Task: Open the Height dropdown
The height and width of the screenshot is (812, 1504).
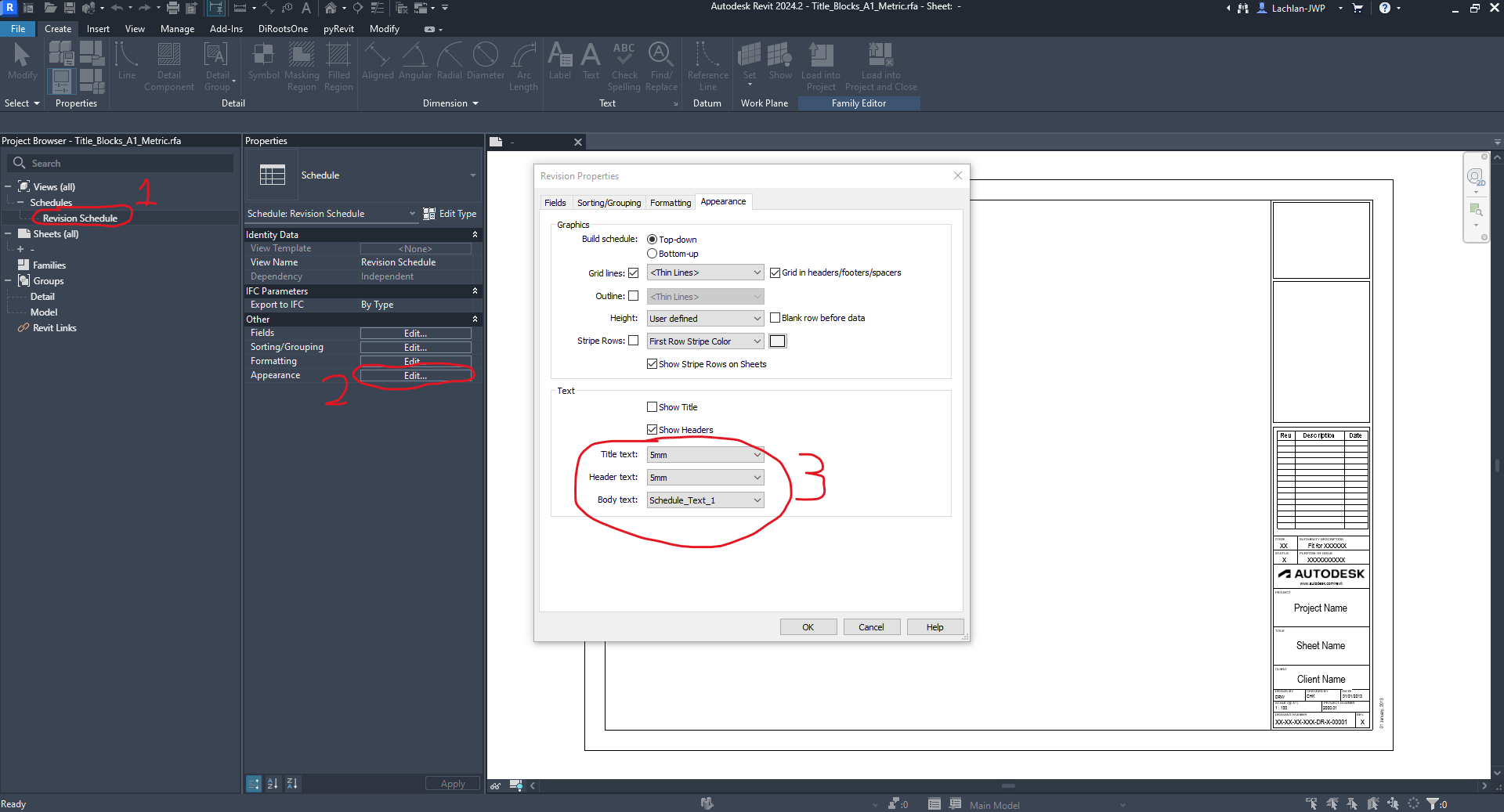Action: pos(705,319)
